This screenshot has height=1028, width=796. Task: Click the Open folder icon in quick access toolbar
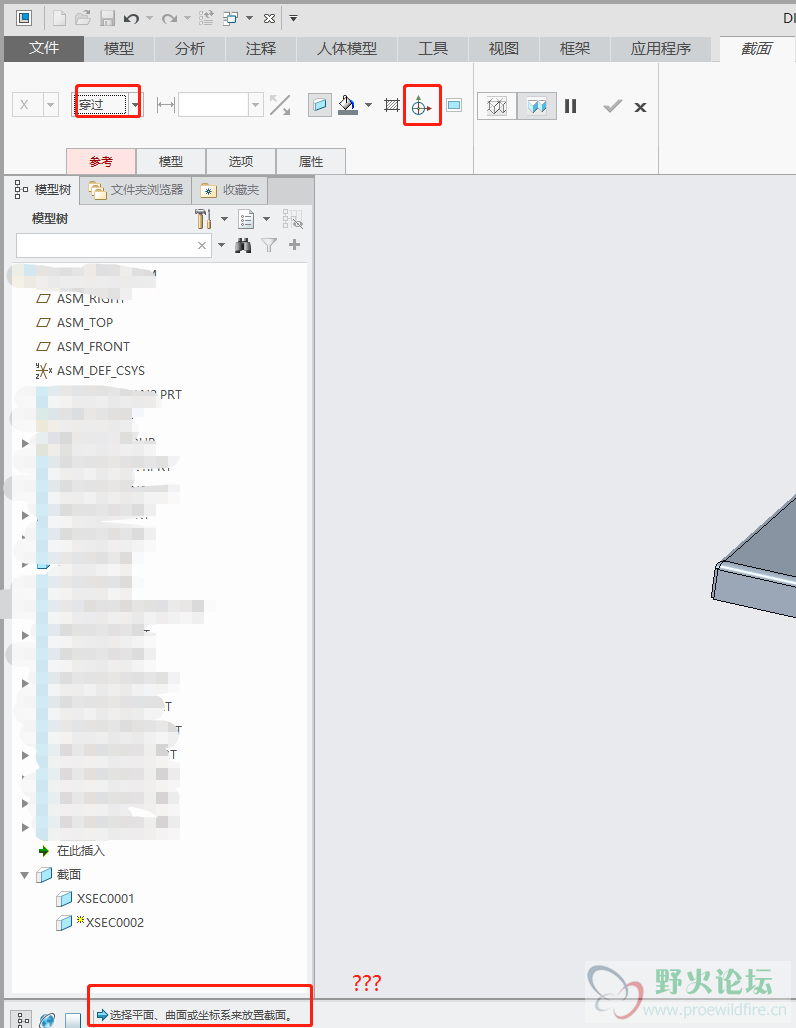click(x=83, y=18)
